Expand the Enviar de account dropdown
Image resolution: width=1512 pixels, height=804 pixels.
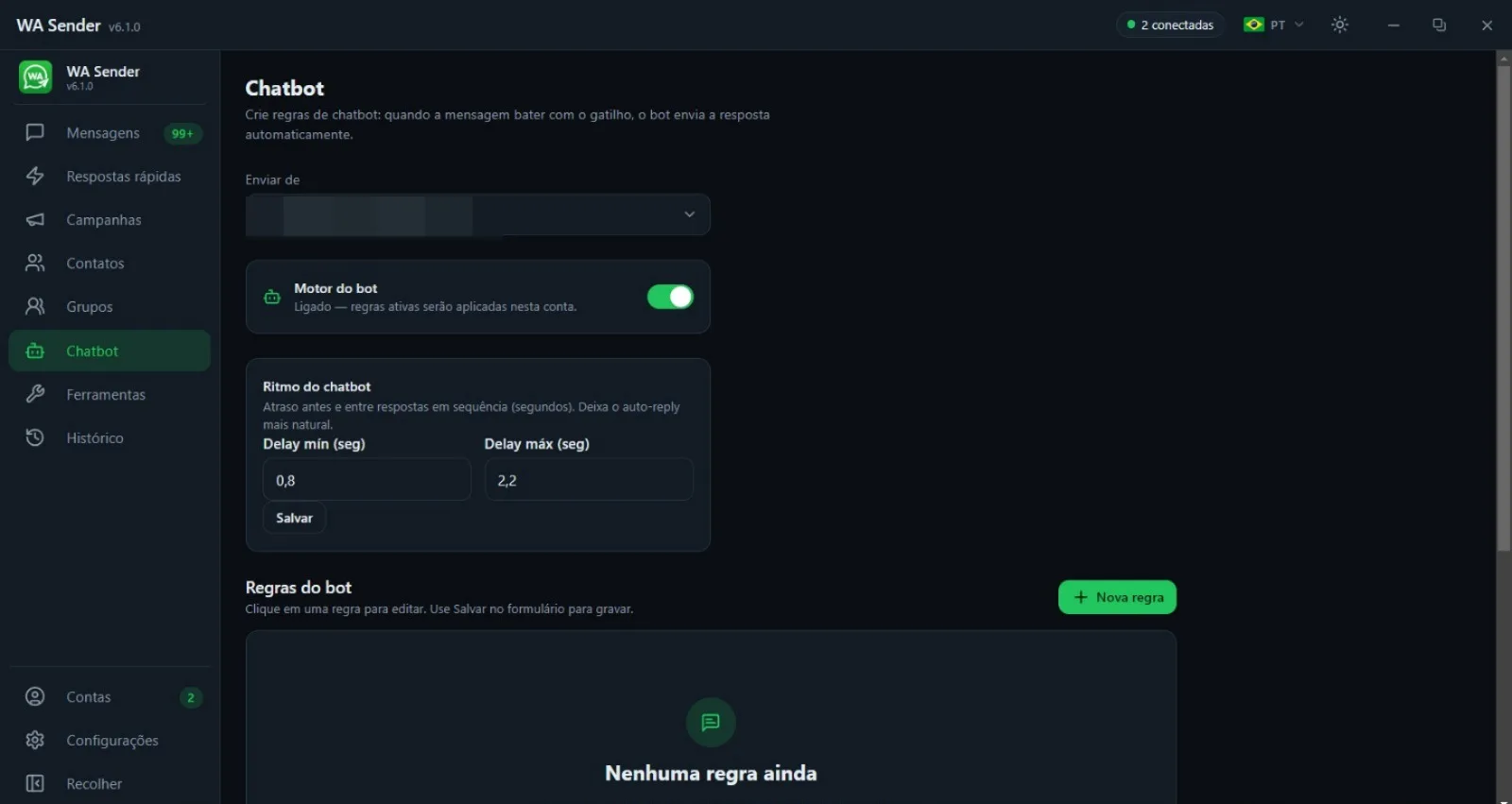pyautogui.click(x=477, y=214)
